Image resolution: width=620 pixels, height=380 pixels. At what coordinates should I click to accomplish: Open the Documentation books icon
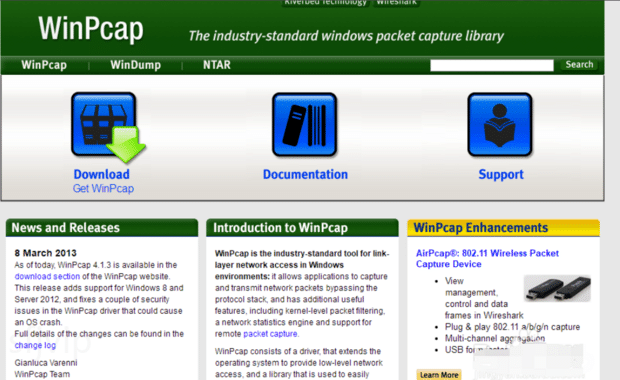click(x=304, y=125)
